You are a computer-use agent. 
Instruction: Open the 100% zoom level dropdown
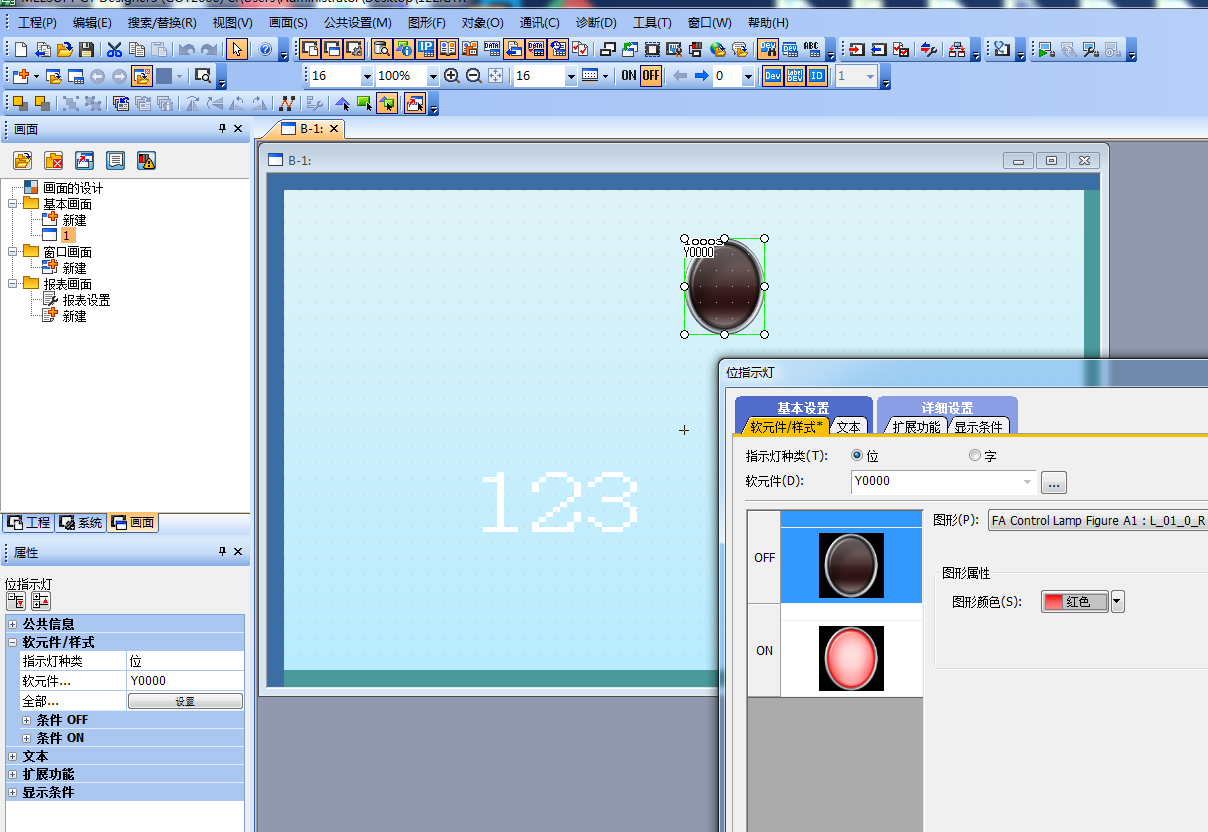[433, 77]
